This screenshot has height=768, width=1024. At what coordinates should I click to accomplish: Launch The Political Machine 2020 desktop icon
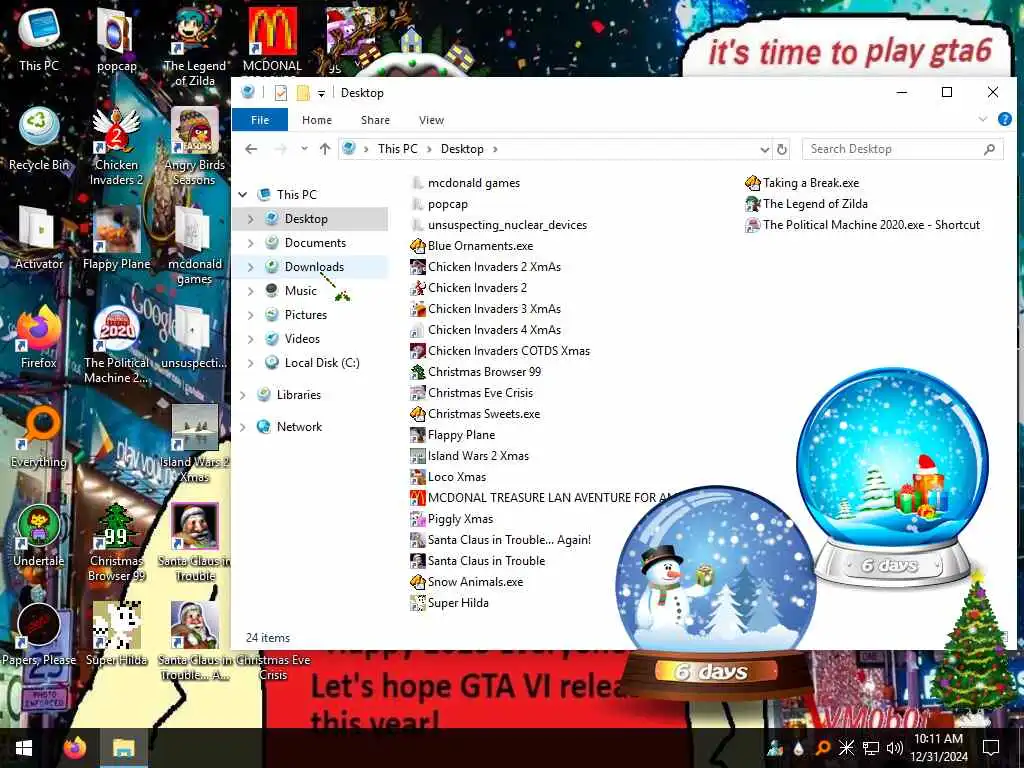click(x=116, y=344)
